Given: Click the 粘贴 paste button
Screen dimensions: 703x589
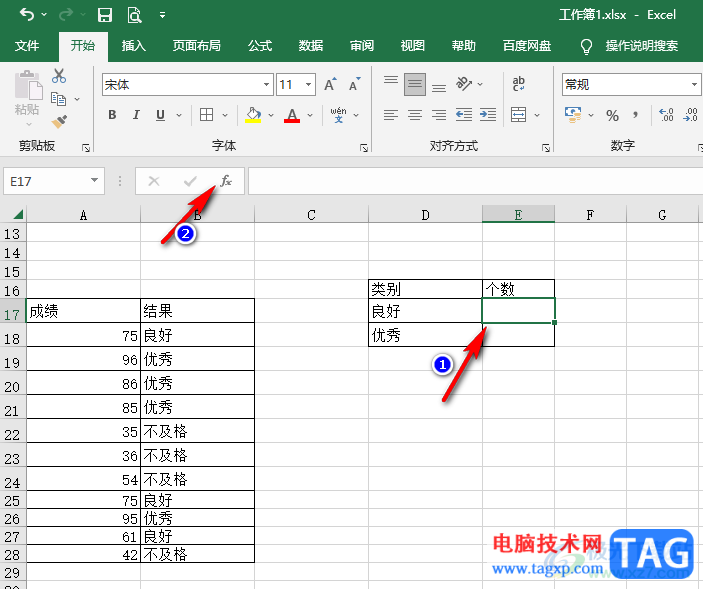Looking at the screenshot, I should [28, 97].
